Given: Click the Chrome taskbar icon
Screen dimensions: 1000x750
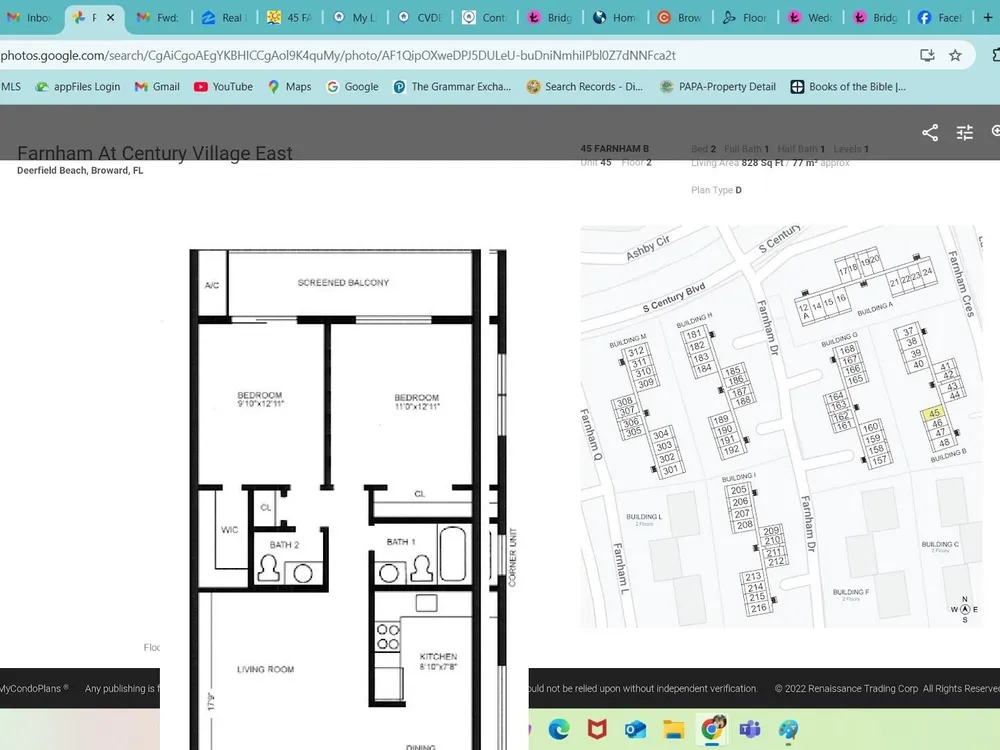Looking at the screenshot, I should pyautogui.click(x=712, y=728).
